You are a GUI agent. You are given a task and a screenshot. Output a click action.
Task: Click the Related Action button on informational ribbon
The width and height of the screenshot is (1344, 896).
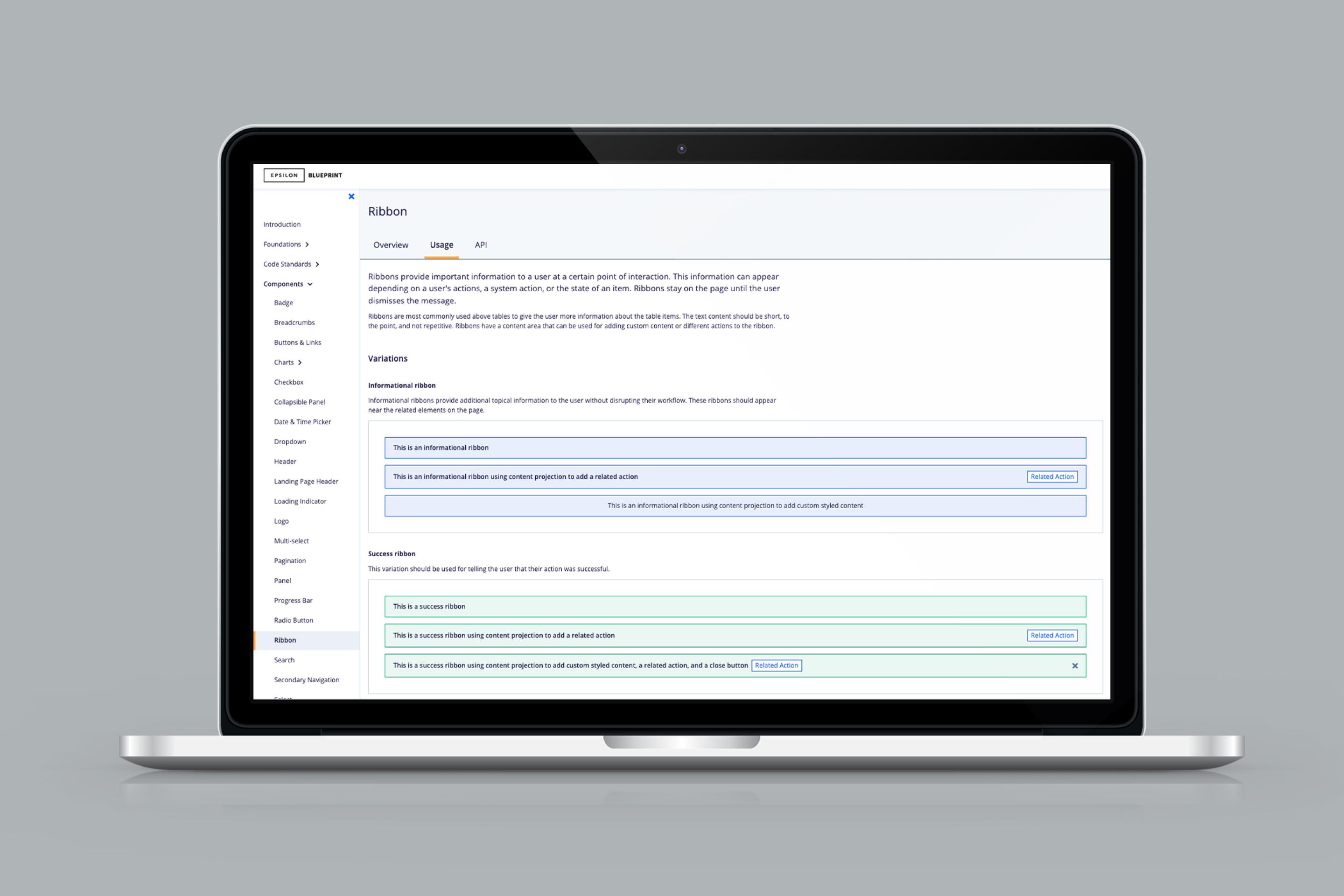coord(1052,476)
